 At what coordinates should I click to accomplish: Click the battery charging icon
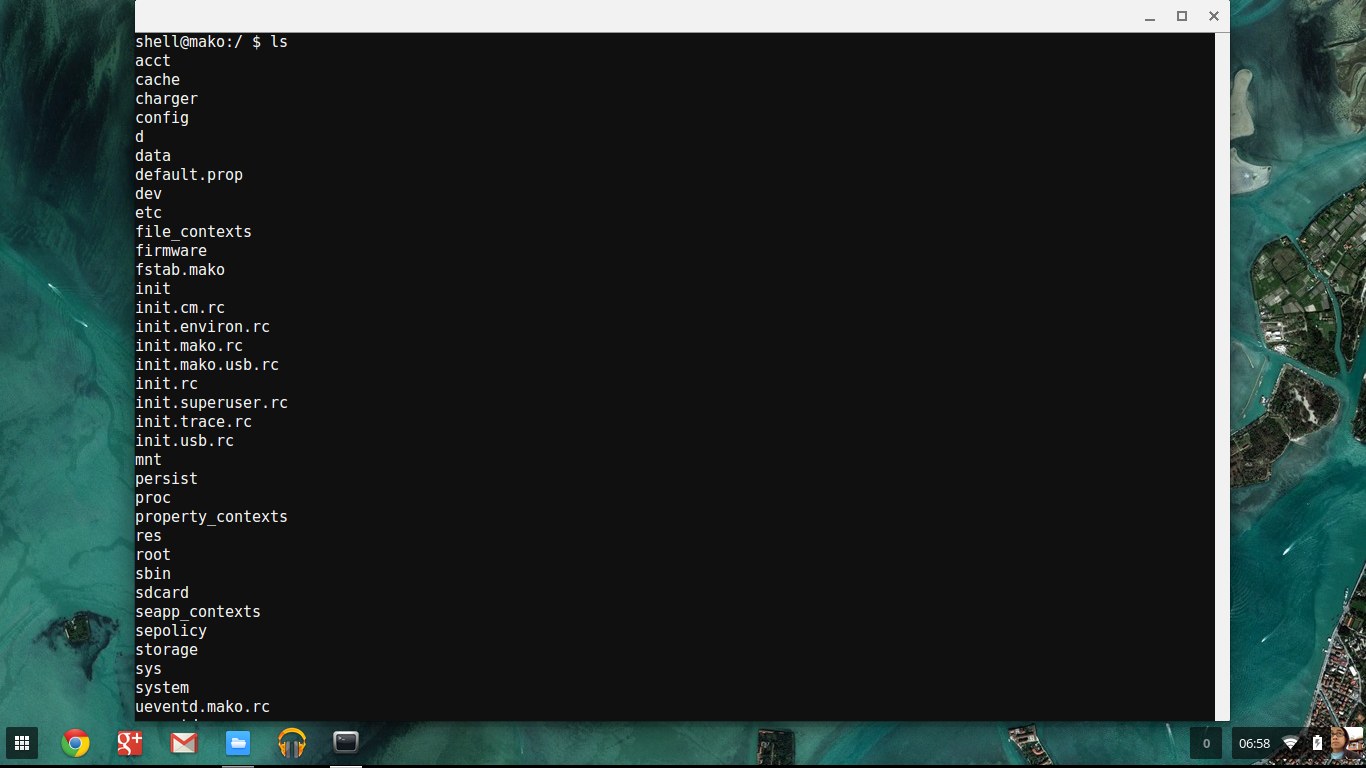click(1316, 743)
